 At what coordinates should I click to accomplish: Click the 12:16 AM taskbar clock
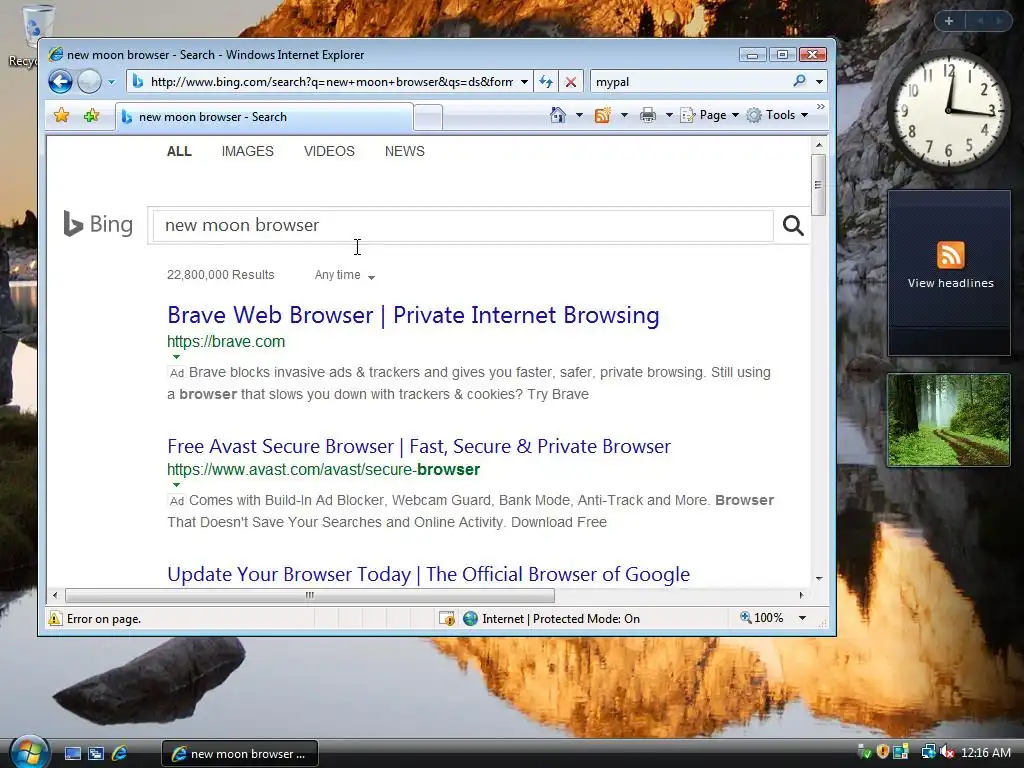click(986, 752)
